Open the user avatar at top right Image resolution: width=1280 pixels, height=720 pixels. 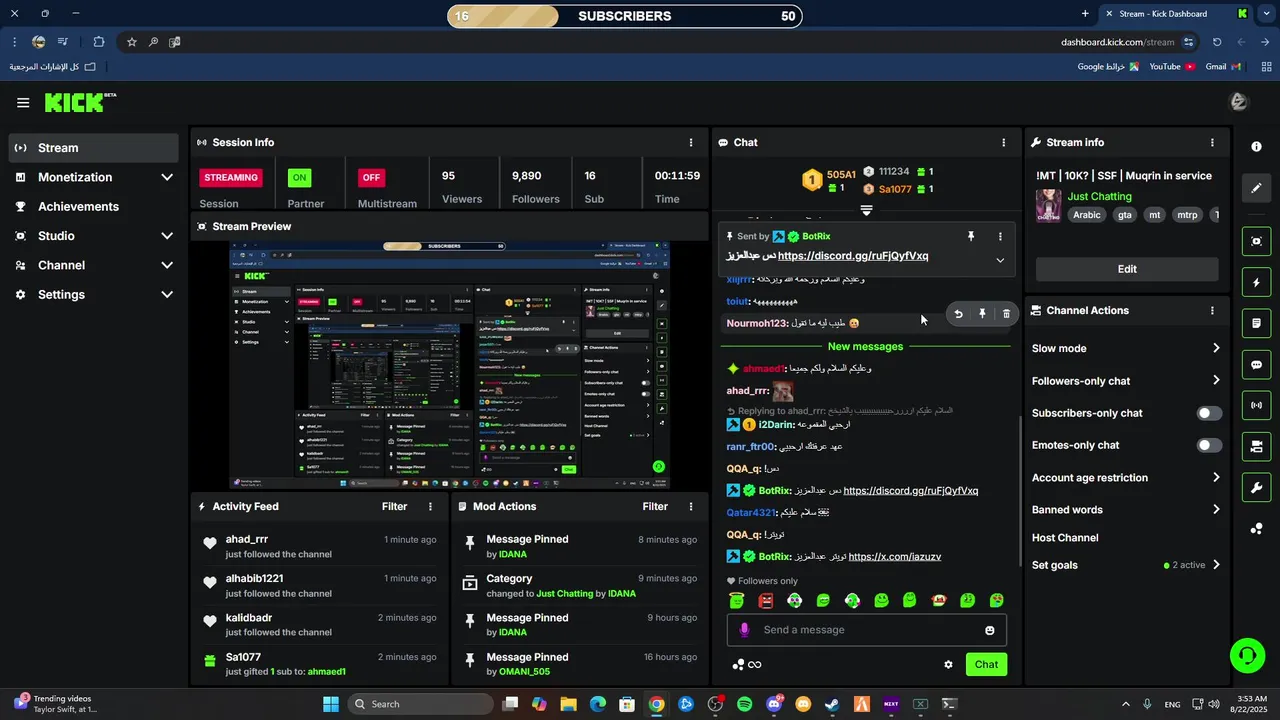tap(1239, 102)
